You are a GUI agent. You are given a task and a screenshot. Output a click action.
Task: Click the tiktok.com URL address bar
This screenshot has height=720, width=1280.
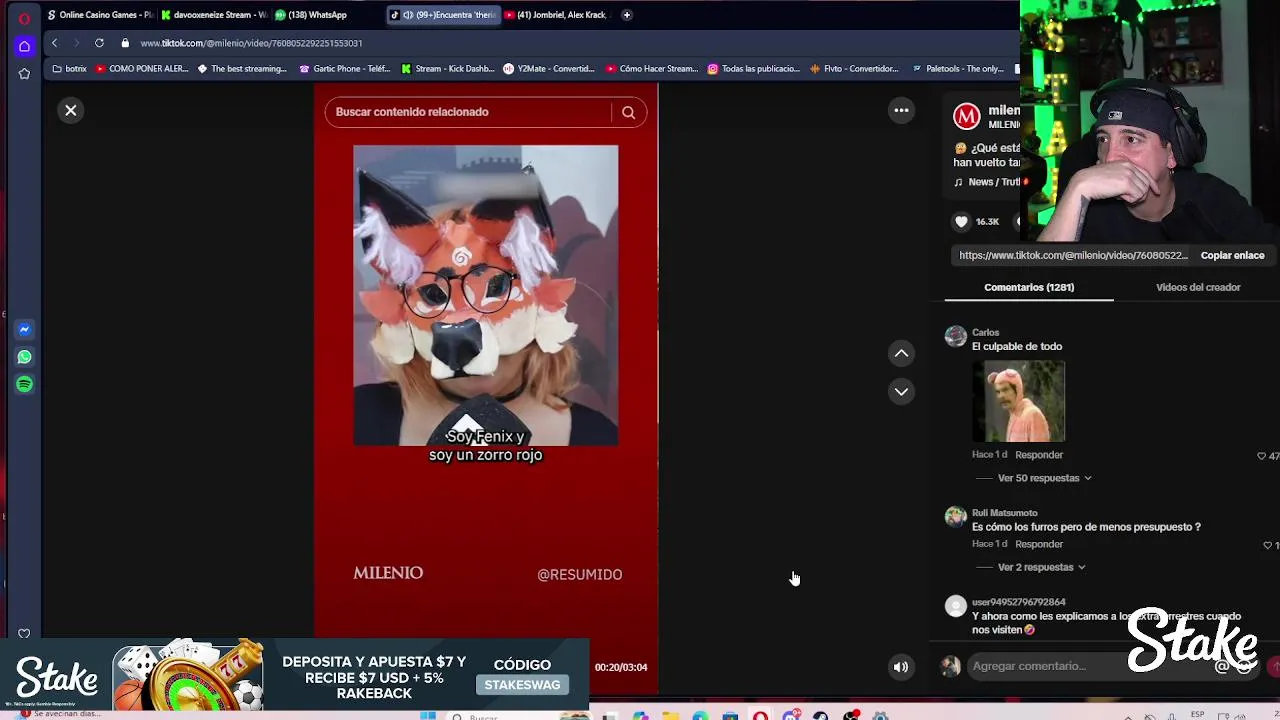point(251,43)
